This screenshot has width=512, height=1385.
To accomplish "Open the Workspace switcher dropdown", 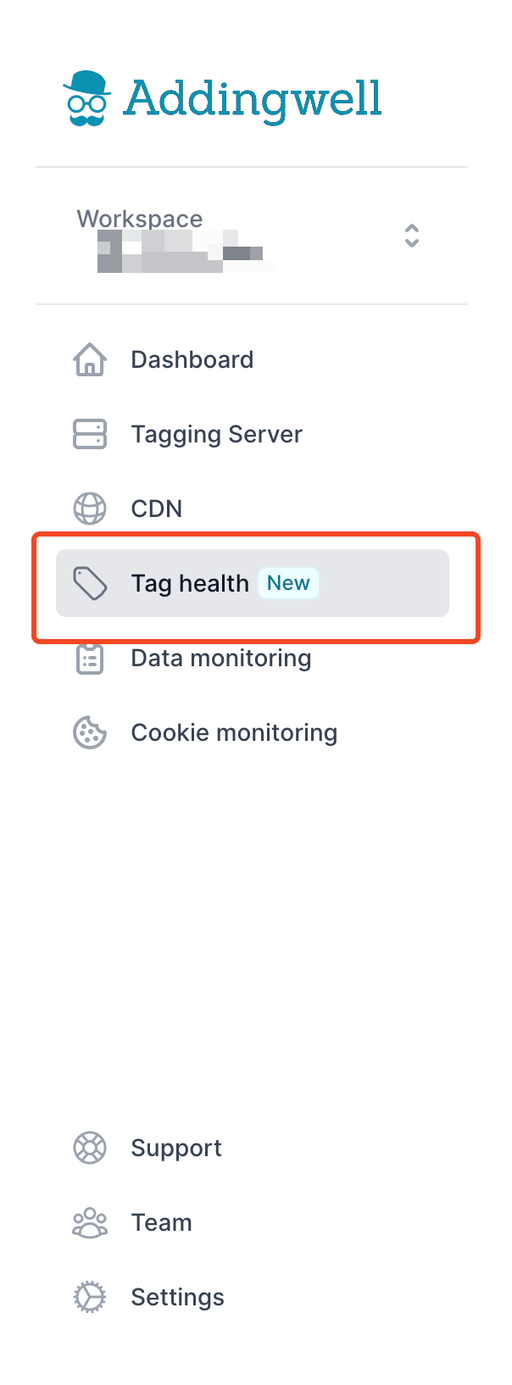I will 252,236.
